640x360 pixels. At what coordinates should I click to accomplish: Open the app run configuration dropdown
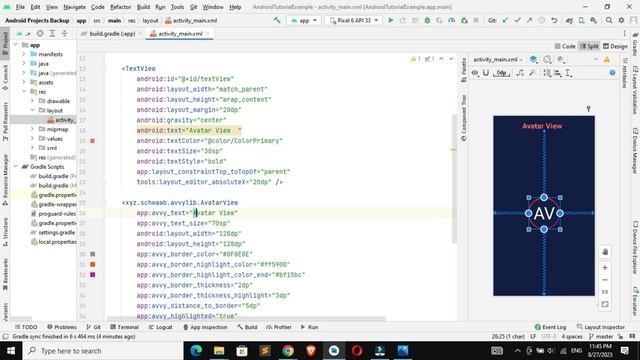[304, 20]
